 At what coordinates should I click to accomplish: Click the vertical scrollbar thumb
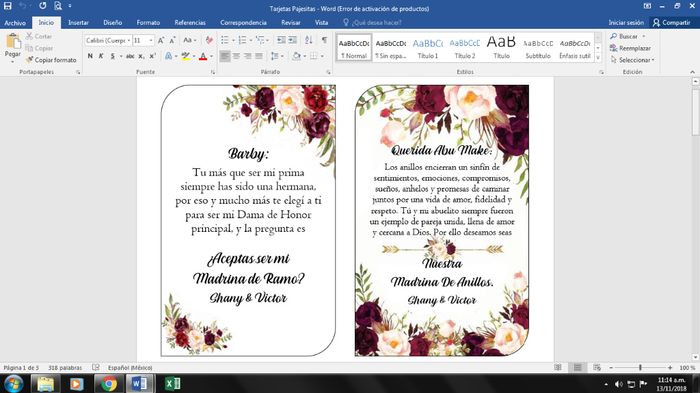(x=695, y=112)
